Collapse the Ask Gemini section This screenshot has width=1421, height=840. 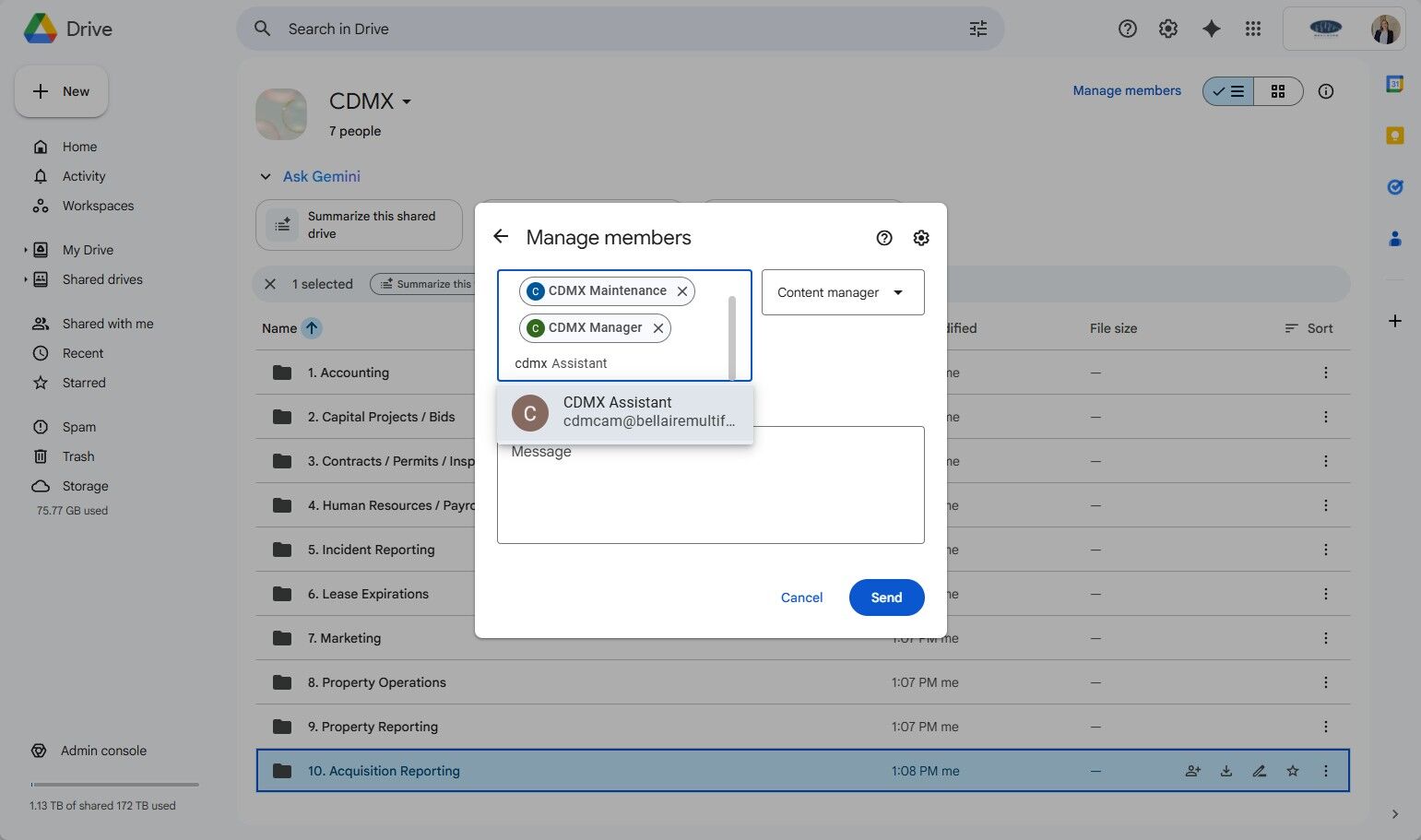[266, 177]
